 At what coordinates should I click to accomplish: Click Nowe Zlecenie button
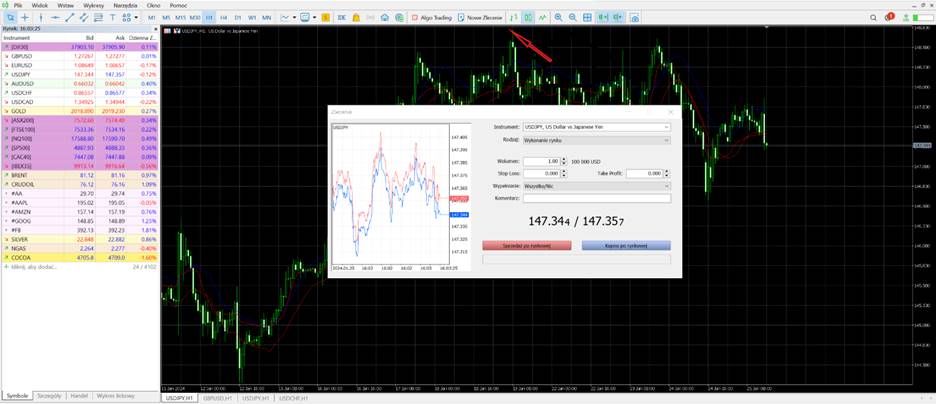[x=480, y=17]
